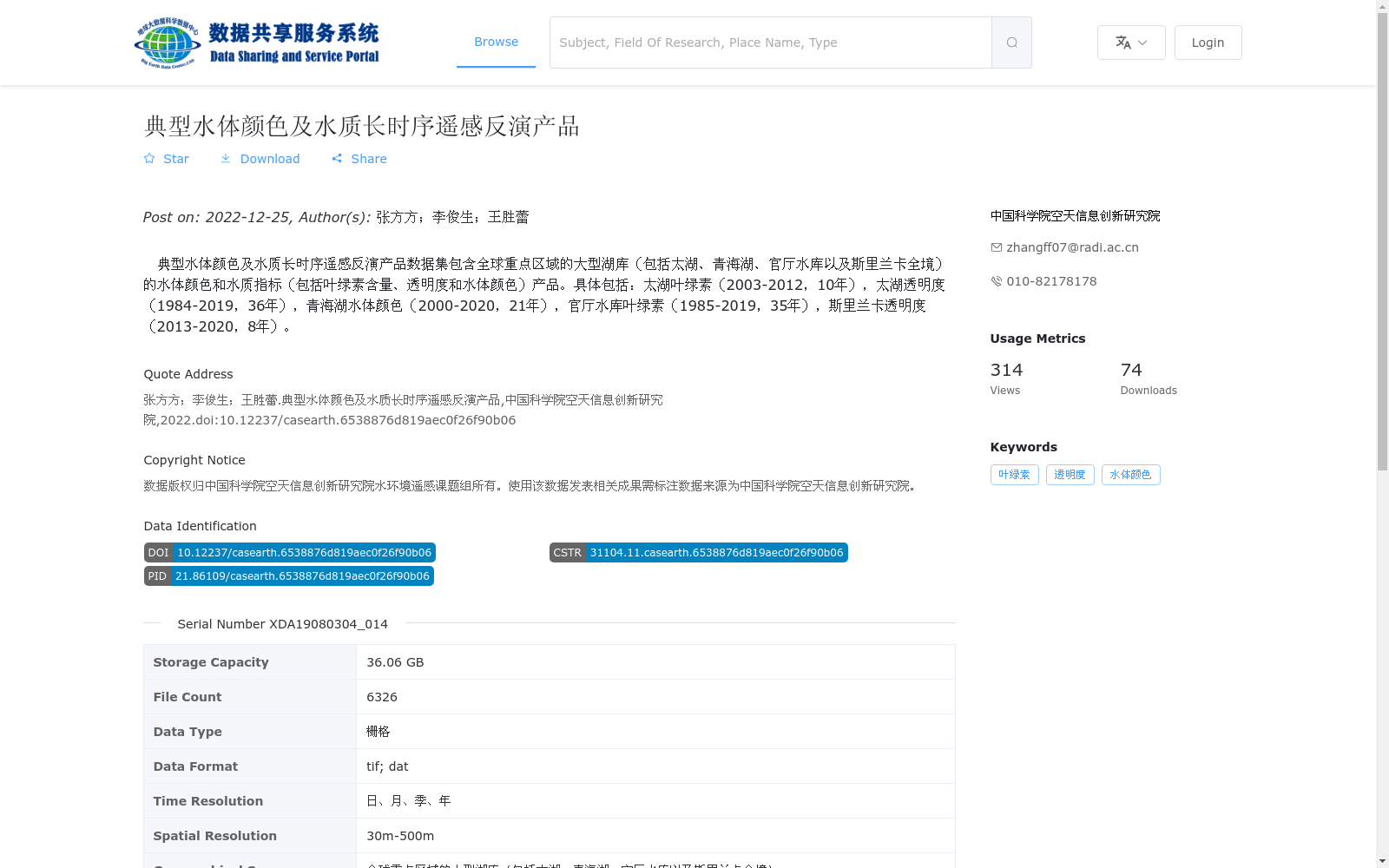Click the Star icon under the title
Viewport: 1389px width, 868px height.
coord(149,159)
